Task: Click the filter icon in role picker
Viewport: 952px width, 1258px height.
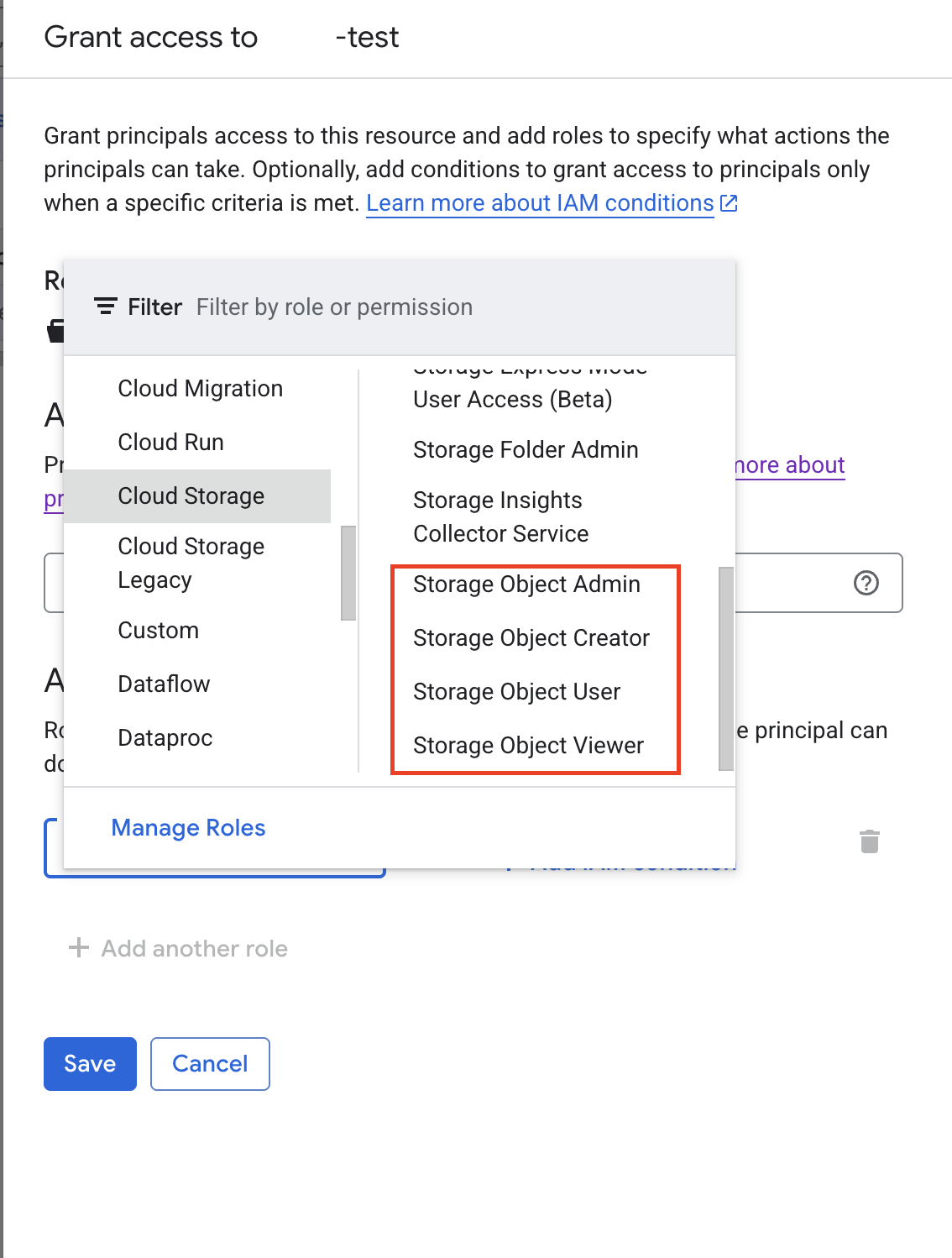Action: [x=105, y=307]
